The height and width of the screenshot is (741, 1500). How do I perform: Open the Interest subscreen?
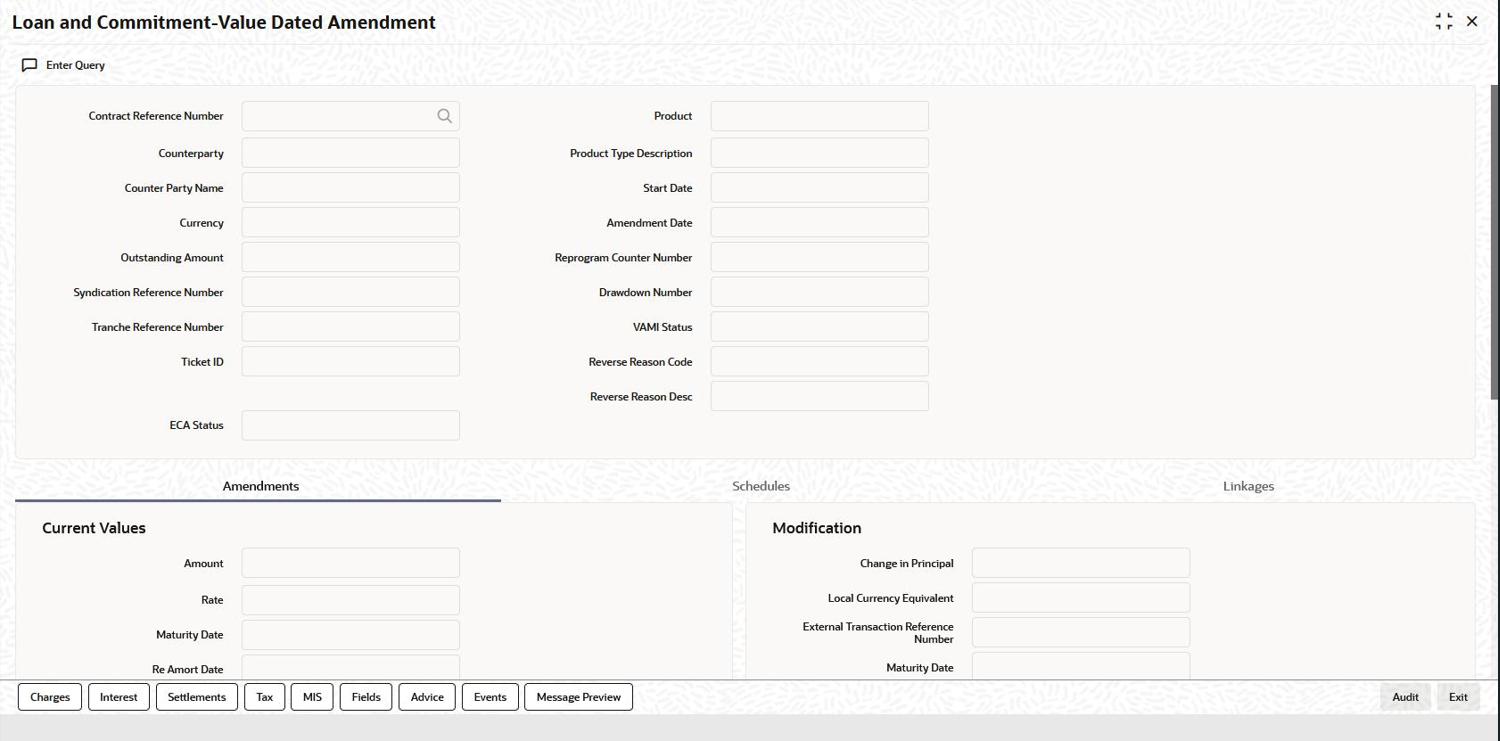[x=119, y=697]
